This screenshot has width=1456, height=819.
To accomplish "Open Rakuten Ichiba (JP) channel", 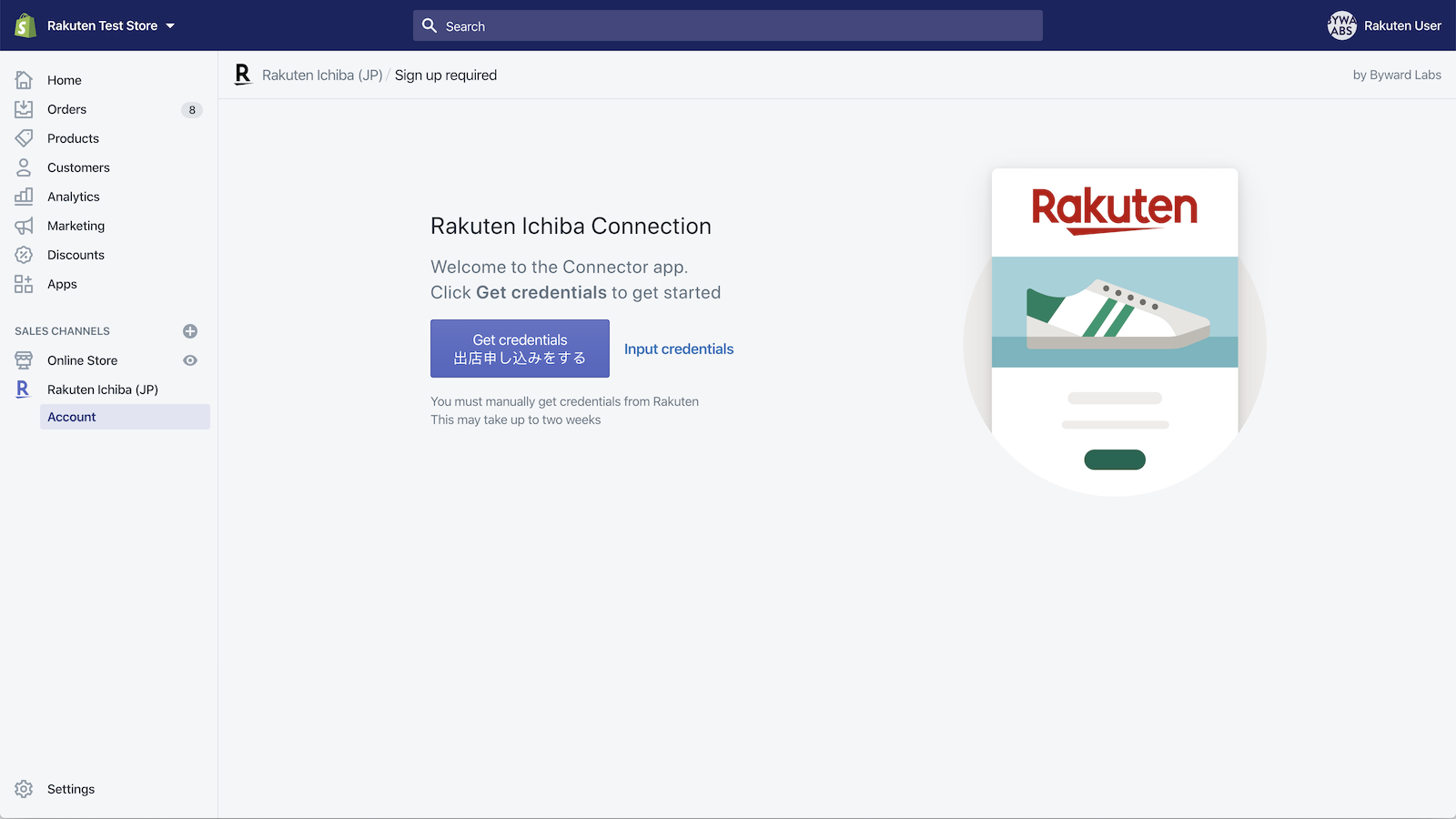I will (x=103, y=389).
